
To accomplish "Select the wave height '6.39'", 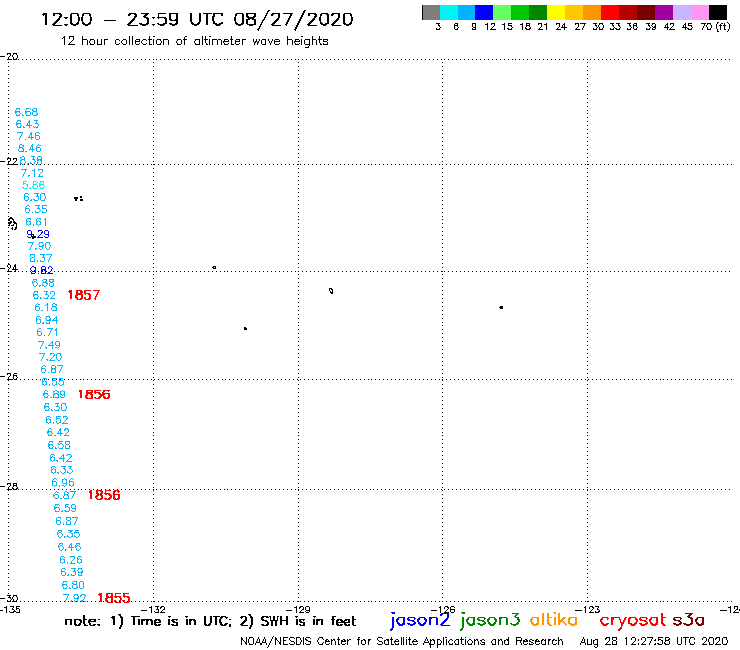I will (72, 572).
